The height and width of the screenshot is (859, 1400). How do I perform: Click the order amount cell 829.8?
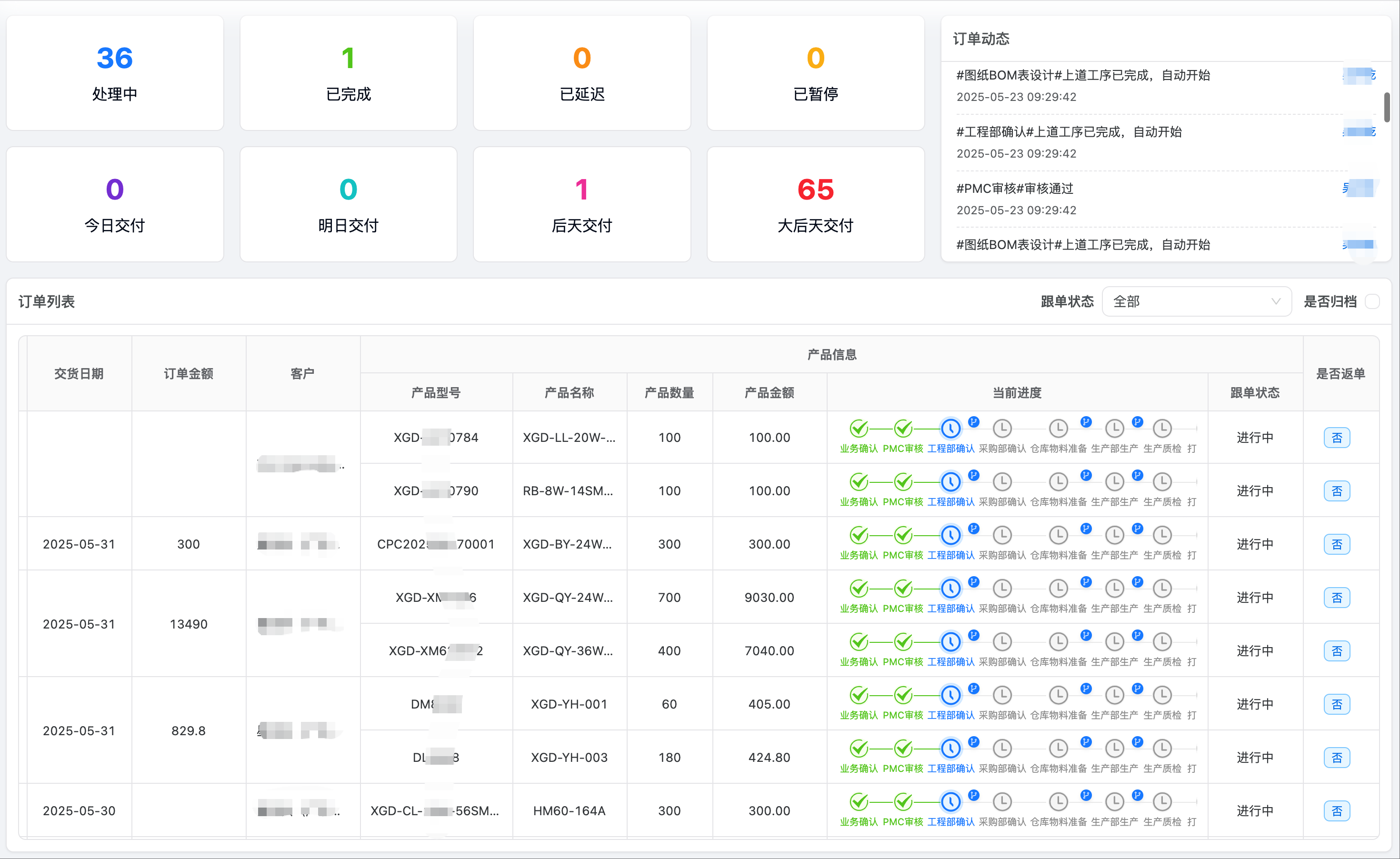189,731
